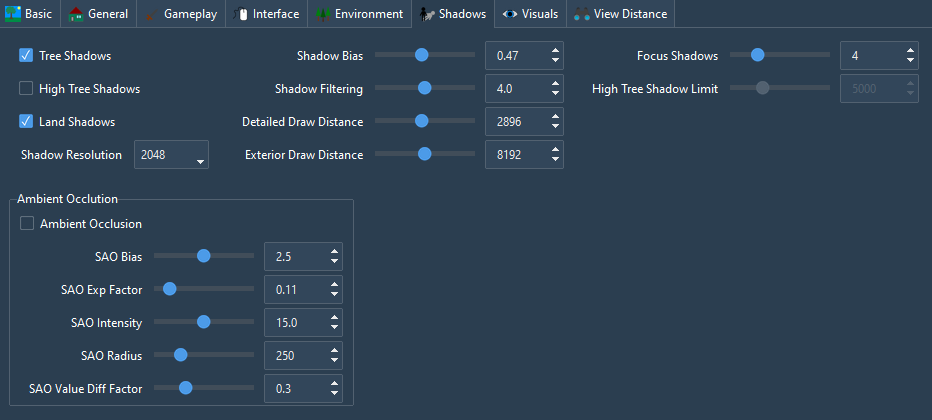Switch to the Gameplay tab
Screen dimensions: 932x420
[x=181, y=14]
